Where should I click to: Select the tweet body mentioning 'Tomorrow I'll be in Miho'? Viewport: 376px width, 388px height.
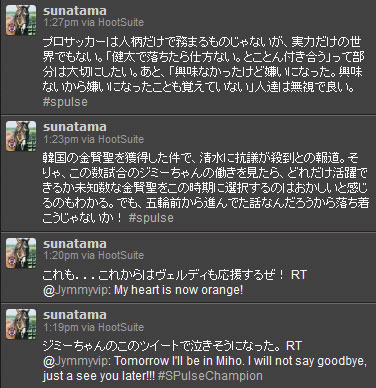coord(205,361)
